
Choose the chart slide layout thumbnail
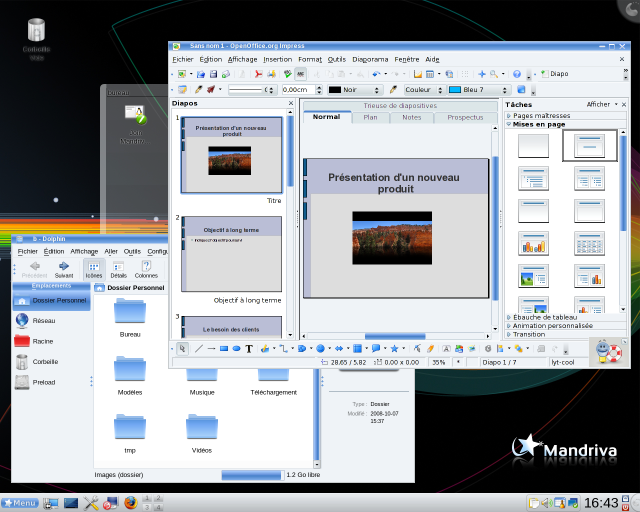(x=533, y=243)
